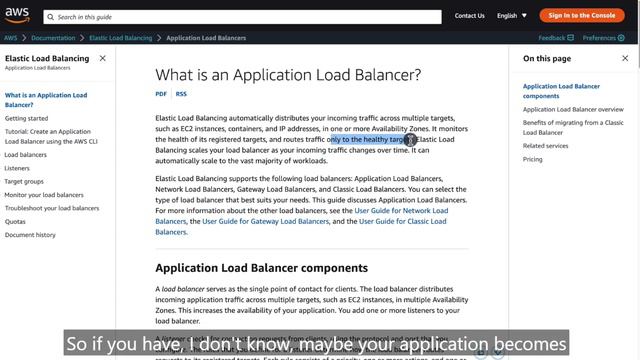The height and width of the screenshot is (360, 640).
Task: Close the On this page panel
Action: (625, 58)
